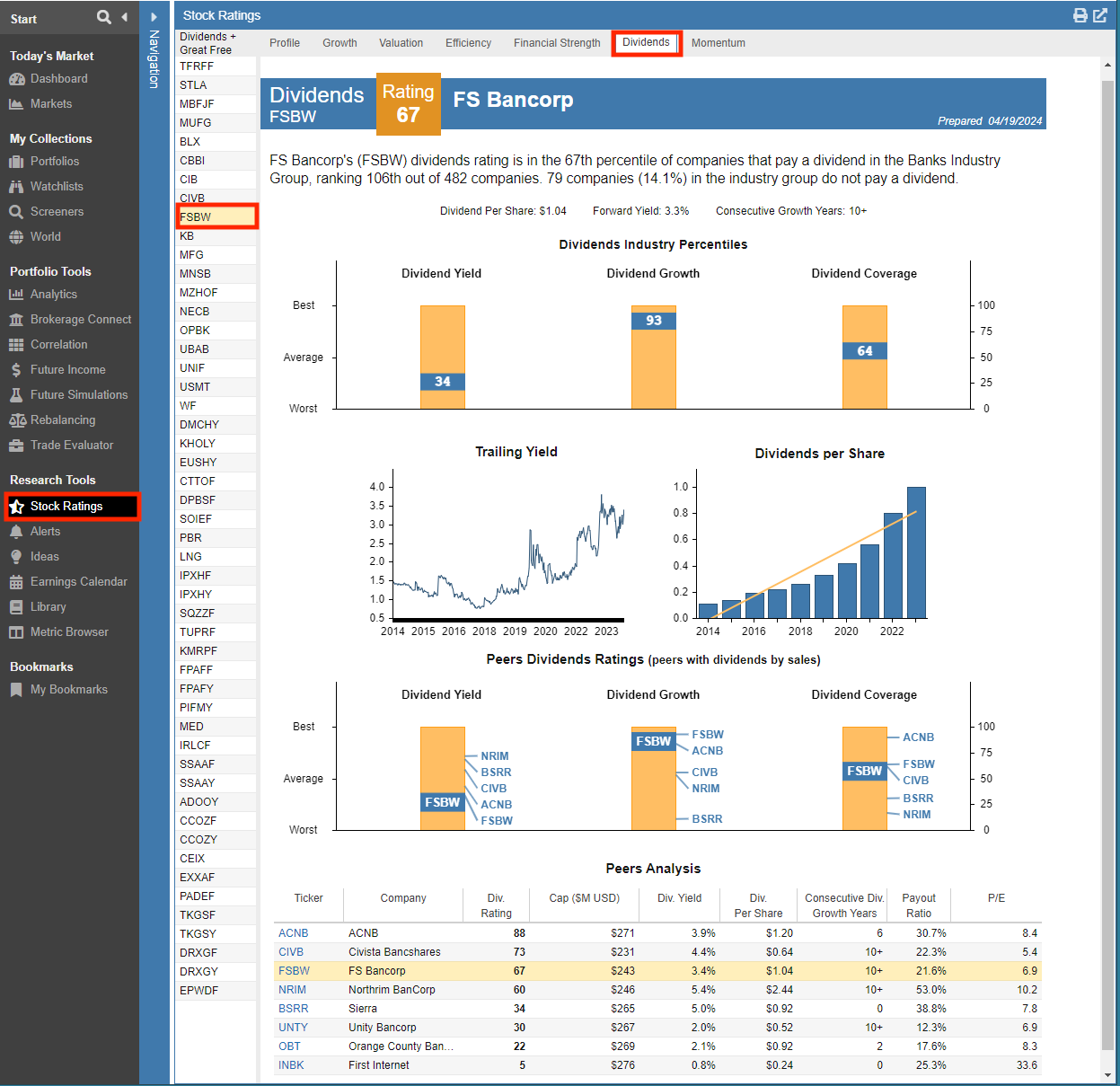The width and height of the screenshot is (1120, 1086).
Task: Follow the CIVB ticker link in Peers Analysis
Action: (x=291, y=952)
